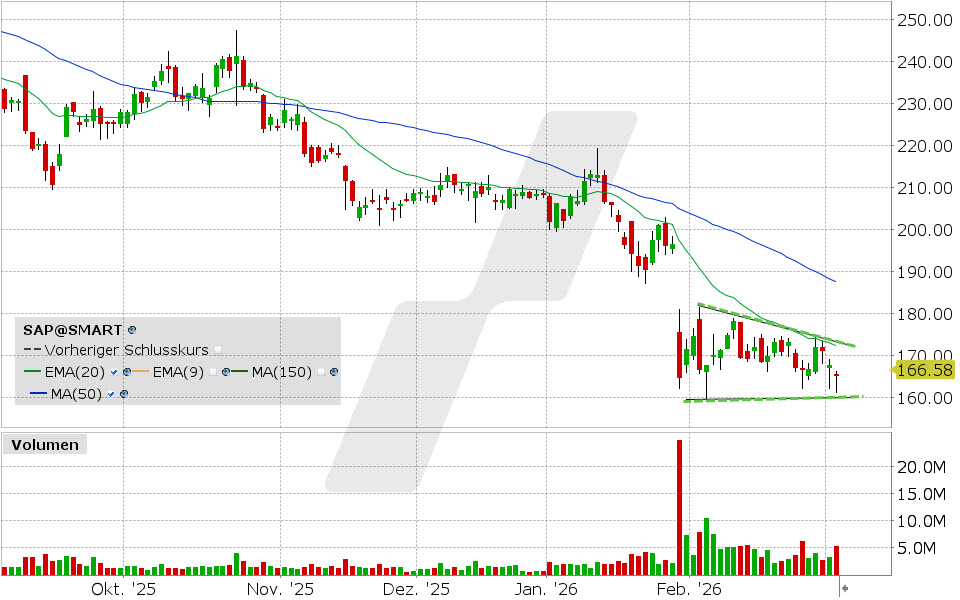Click the Volumen panel header
This screenshot has height=600, width=960.
[44, 444]
